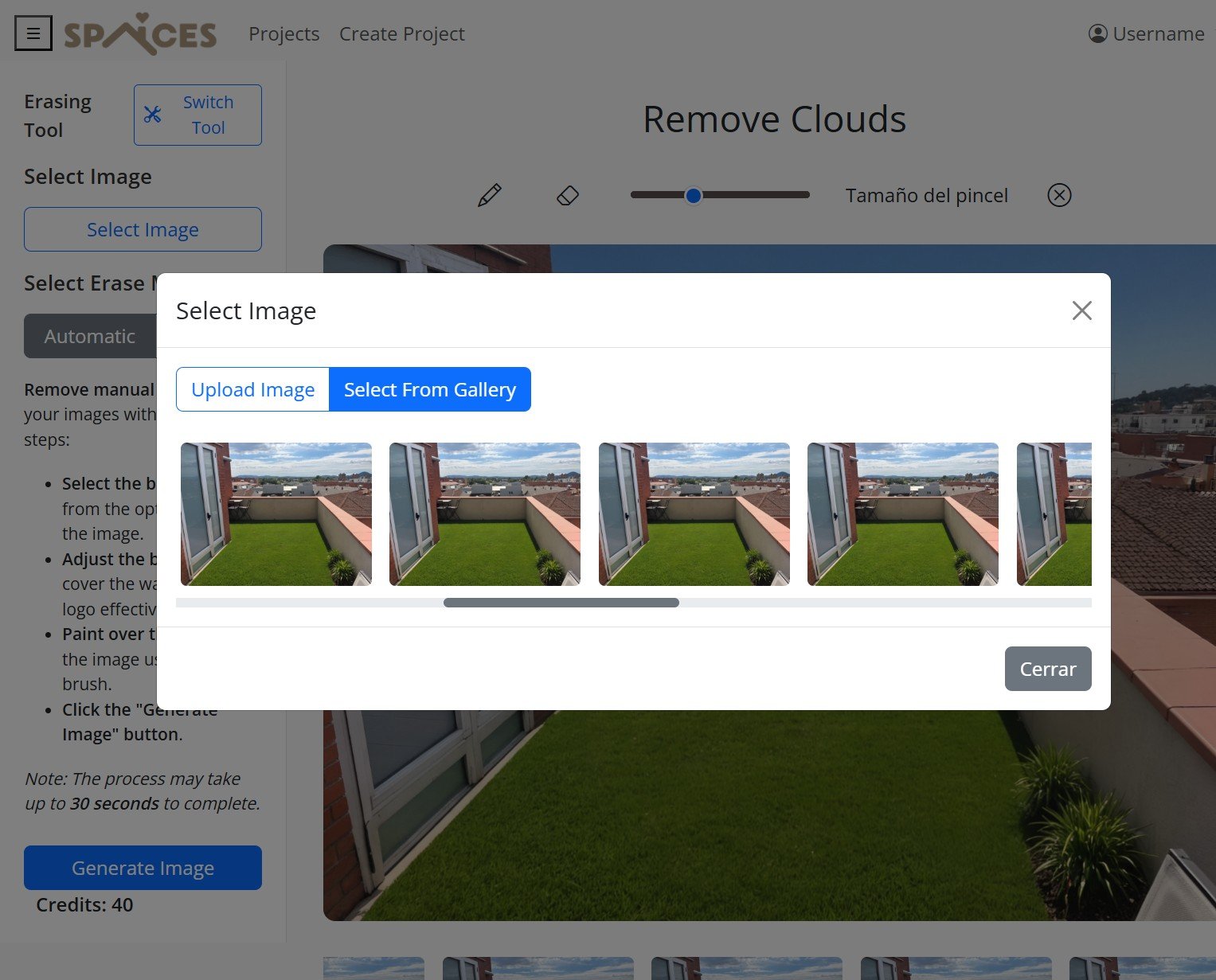Click the Credits: 40 text
The width and height of the screenshot is (1216, 980).
pyautogui.click(x=84, y=905)
